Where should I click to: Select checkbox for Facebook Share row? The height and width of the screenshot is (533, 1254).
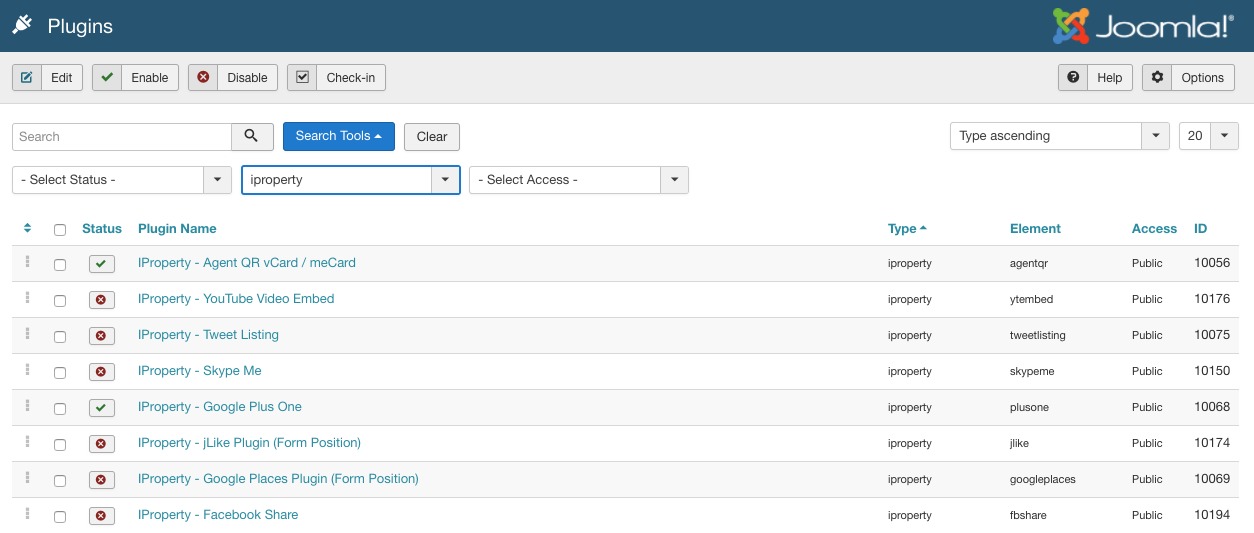60,517
